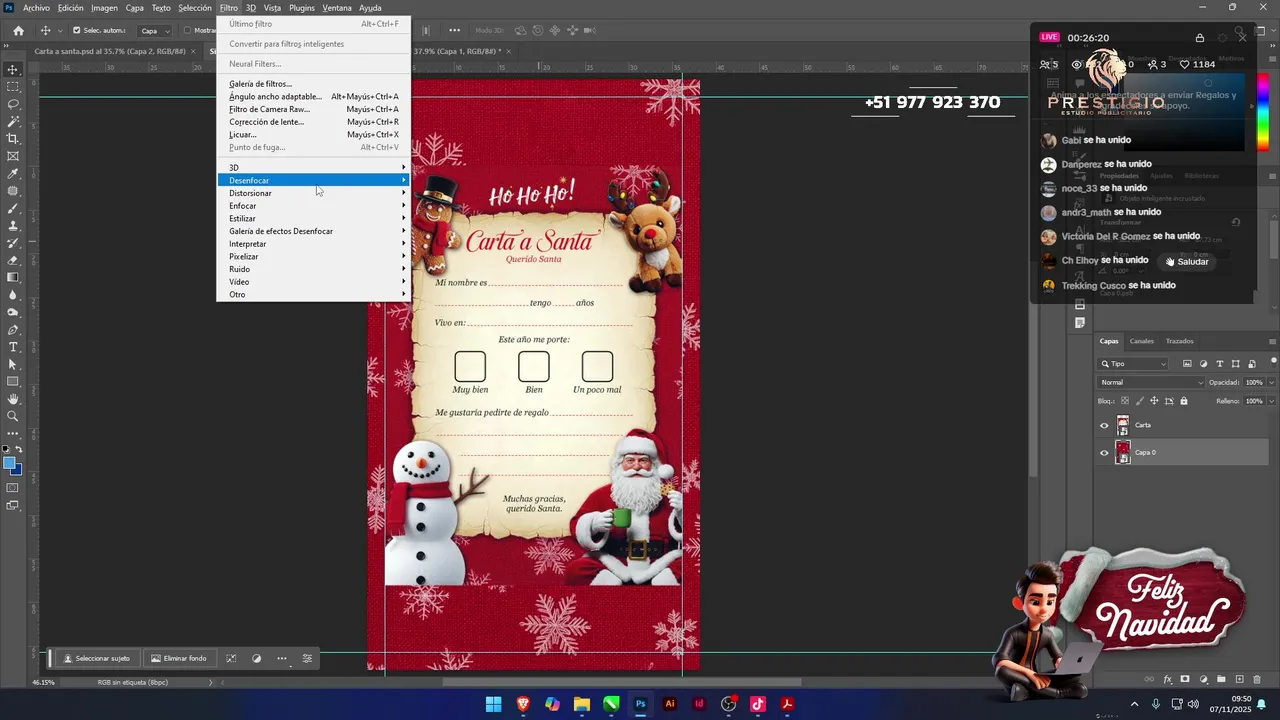Toggle lock image pixels brush icon

tap(1139, 401)
